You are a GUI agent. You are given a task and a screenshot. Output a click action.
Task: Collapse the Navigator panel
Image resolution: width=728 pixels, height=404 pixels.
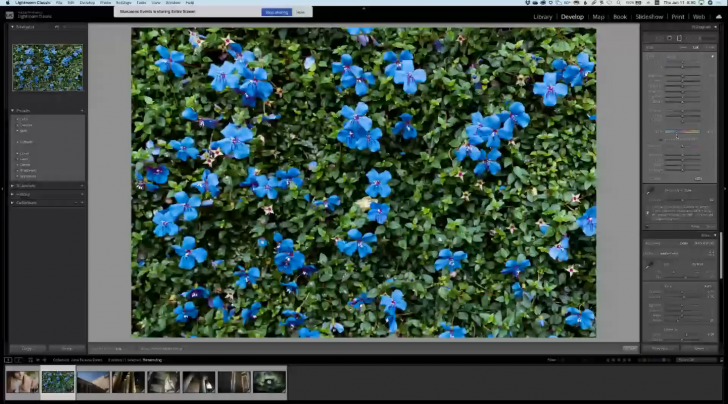point(12,27)
